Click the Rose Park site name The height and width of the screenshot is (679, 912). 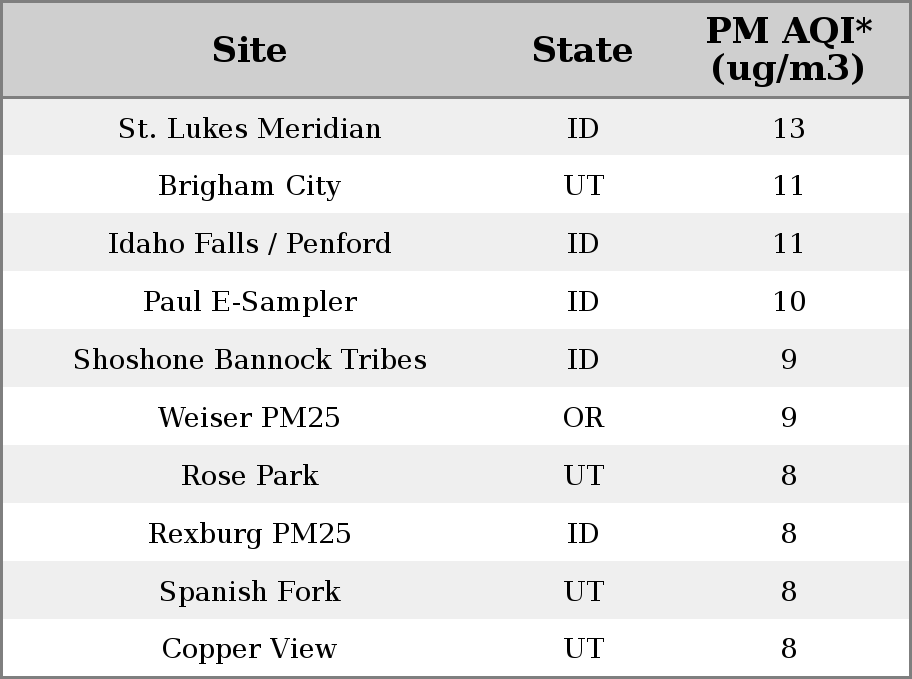tap(250, 475)
